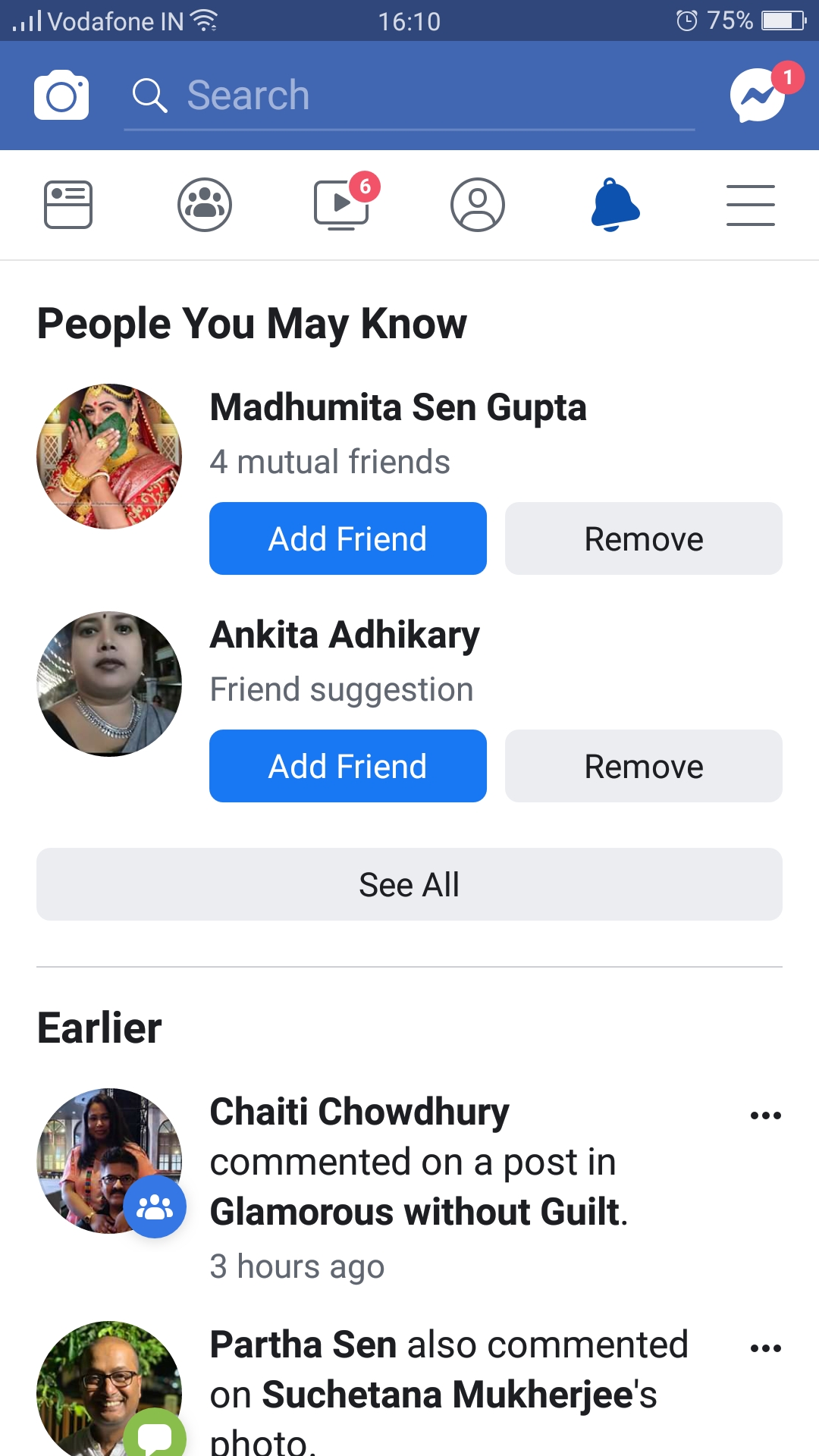Open options for Partha Sen notification
Image resolution: width=819 pixels, height=1456 pixels.
click(x=766, y=1348)
